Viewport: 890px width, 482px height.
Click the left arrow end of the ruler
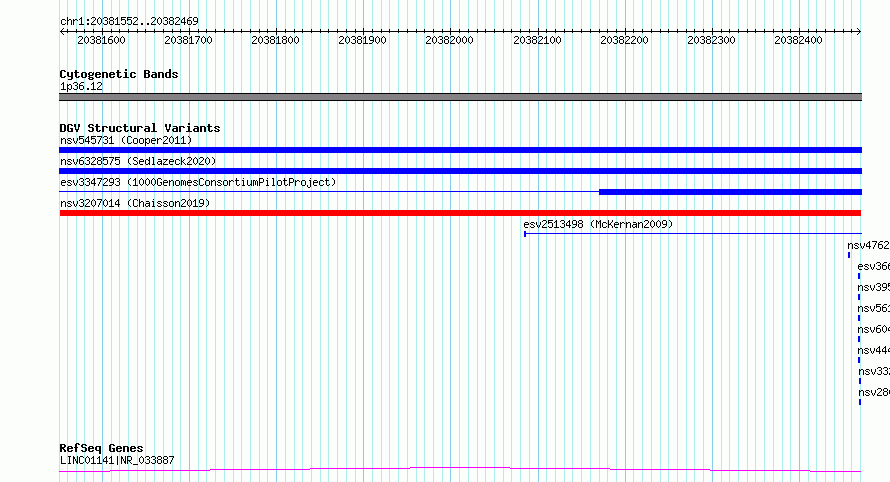tap(62, 31)
